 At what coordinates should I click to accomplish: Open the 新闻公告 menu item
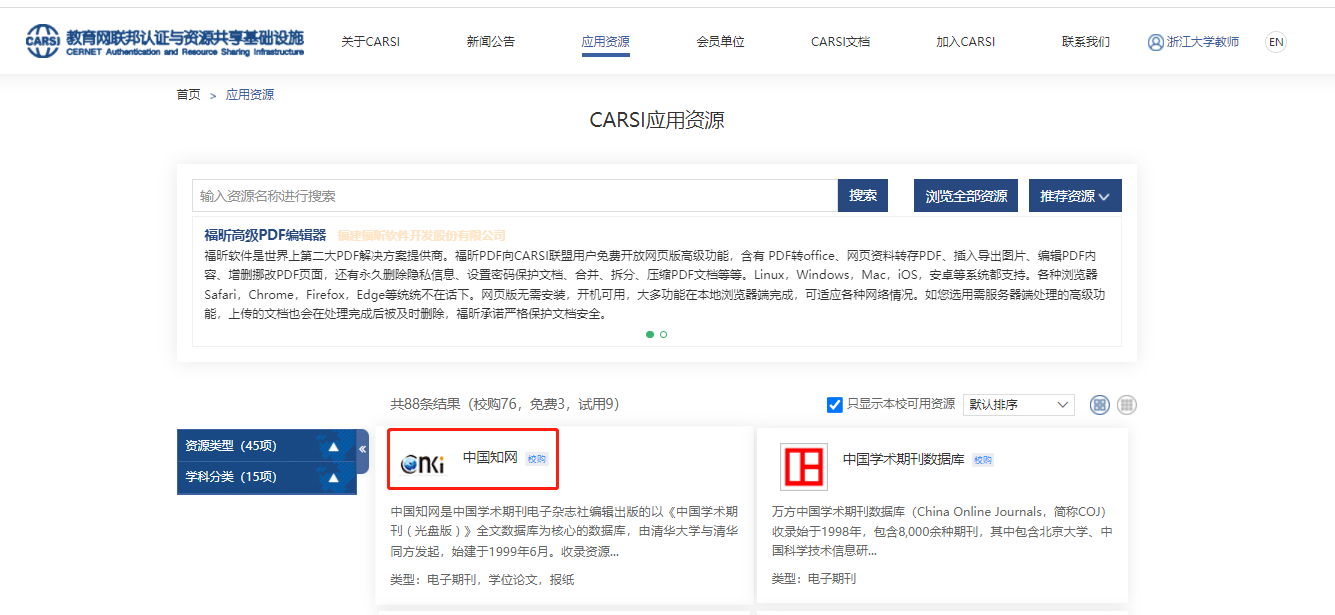tap(491, 42)
